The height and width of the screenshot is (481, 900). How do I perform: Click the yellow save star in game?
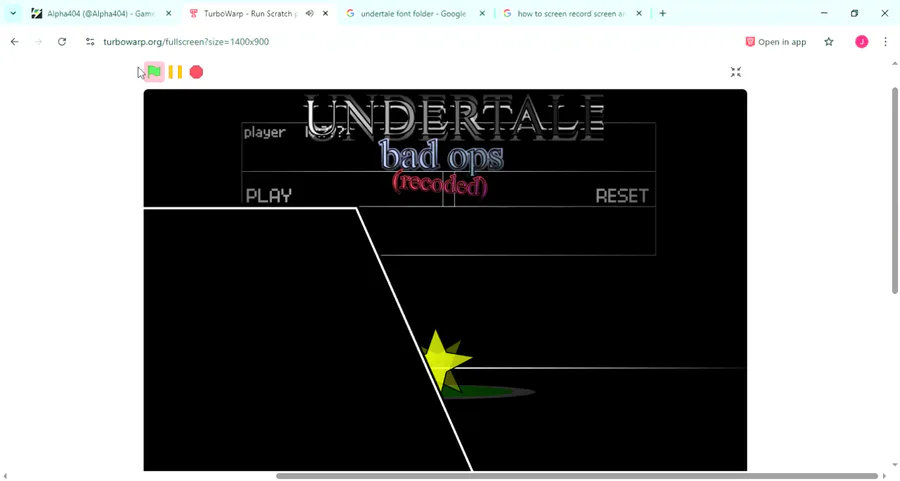(445, 360)
